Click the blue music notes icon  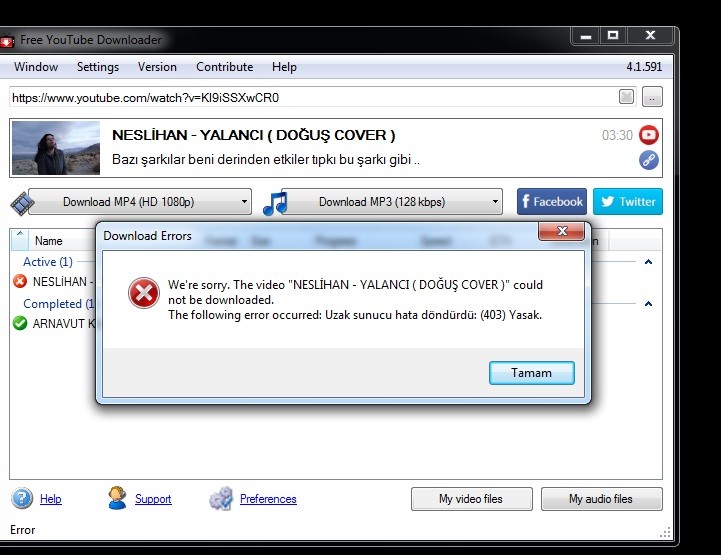275,202
